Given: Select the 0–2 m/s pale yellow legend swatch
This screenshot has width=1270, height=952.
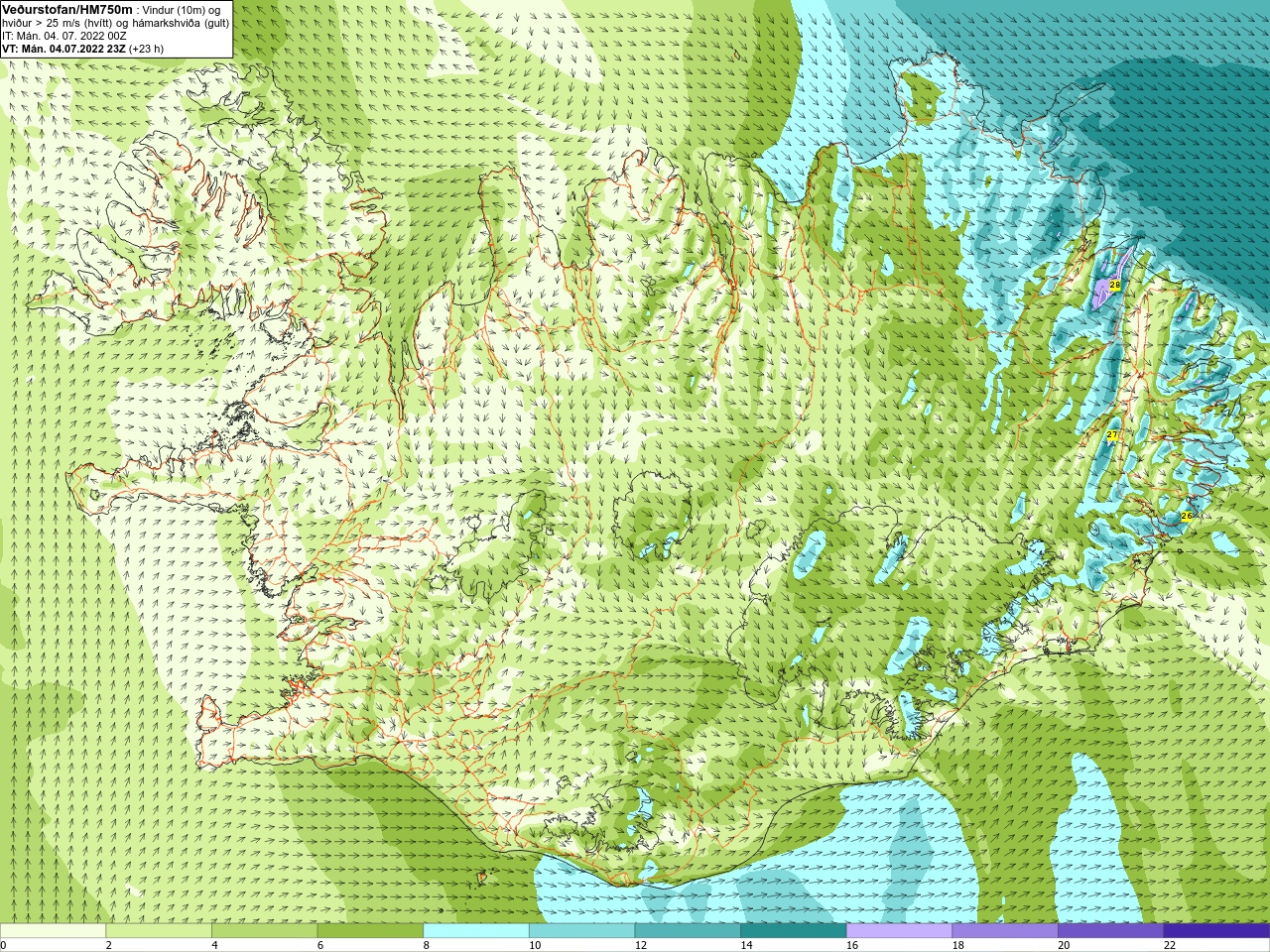Looking at the screenshot, I should point(53,931).
